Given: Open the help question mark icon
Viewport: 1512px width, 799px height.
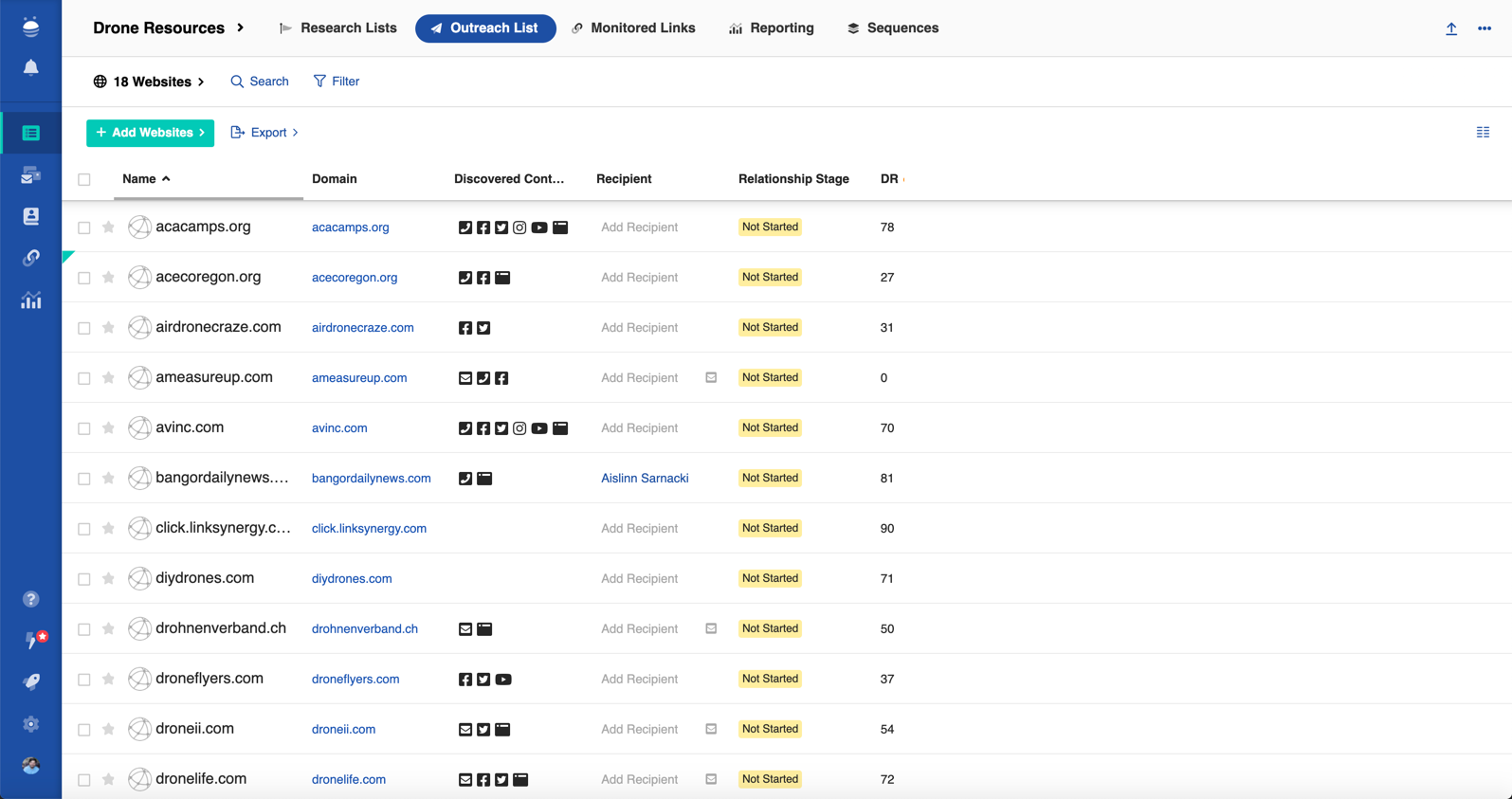Looking at the screenshot, I should 30,599.
